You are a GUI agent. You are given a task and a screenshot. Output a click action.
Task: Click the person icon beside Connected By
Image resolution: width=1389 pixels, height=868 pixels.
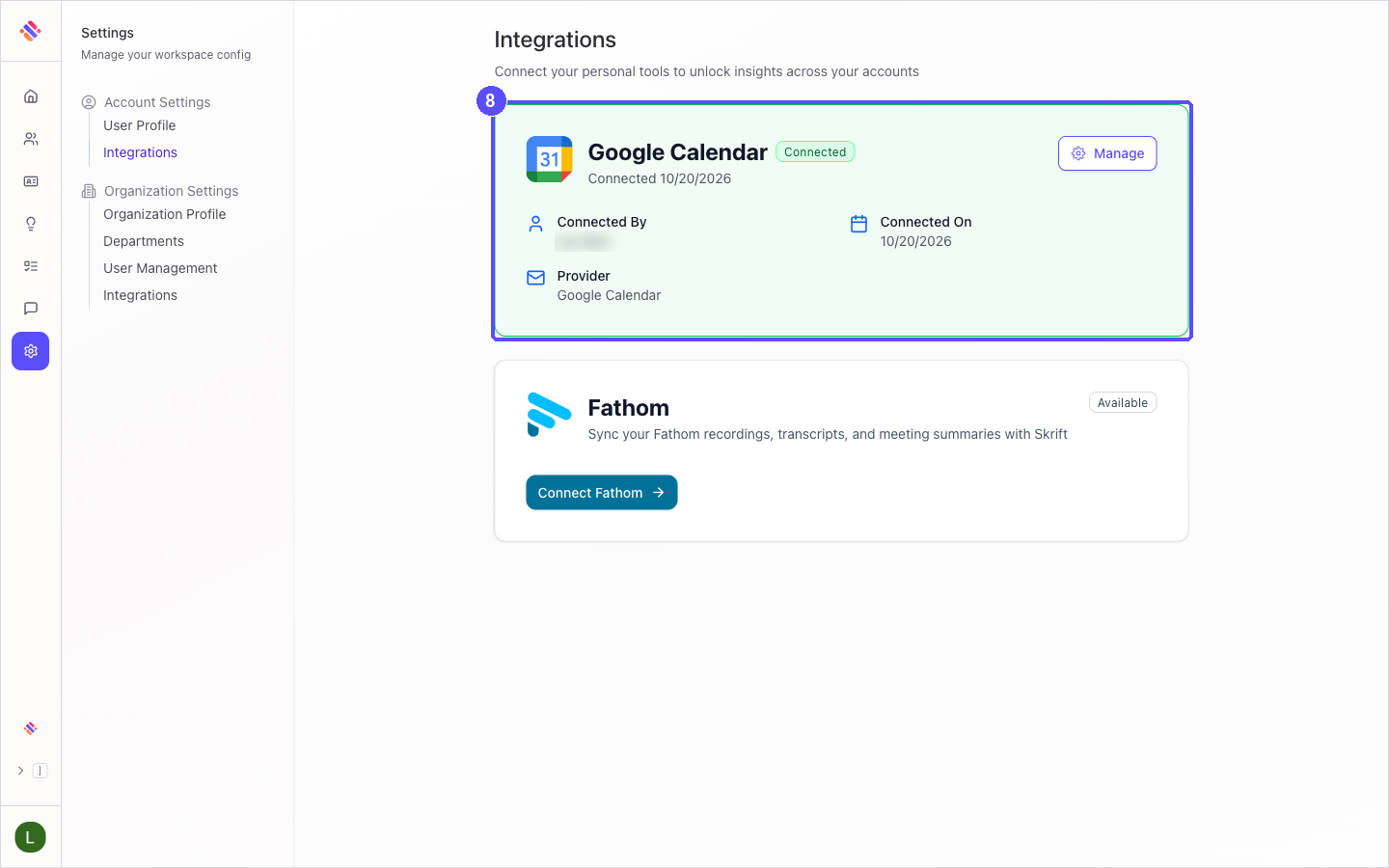pos(536,224)
